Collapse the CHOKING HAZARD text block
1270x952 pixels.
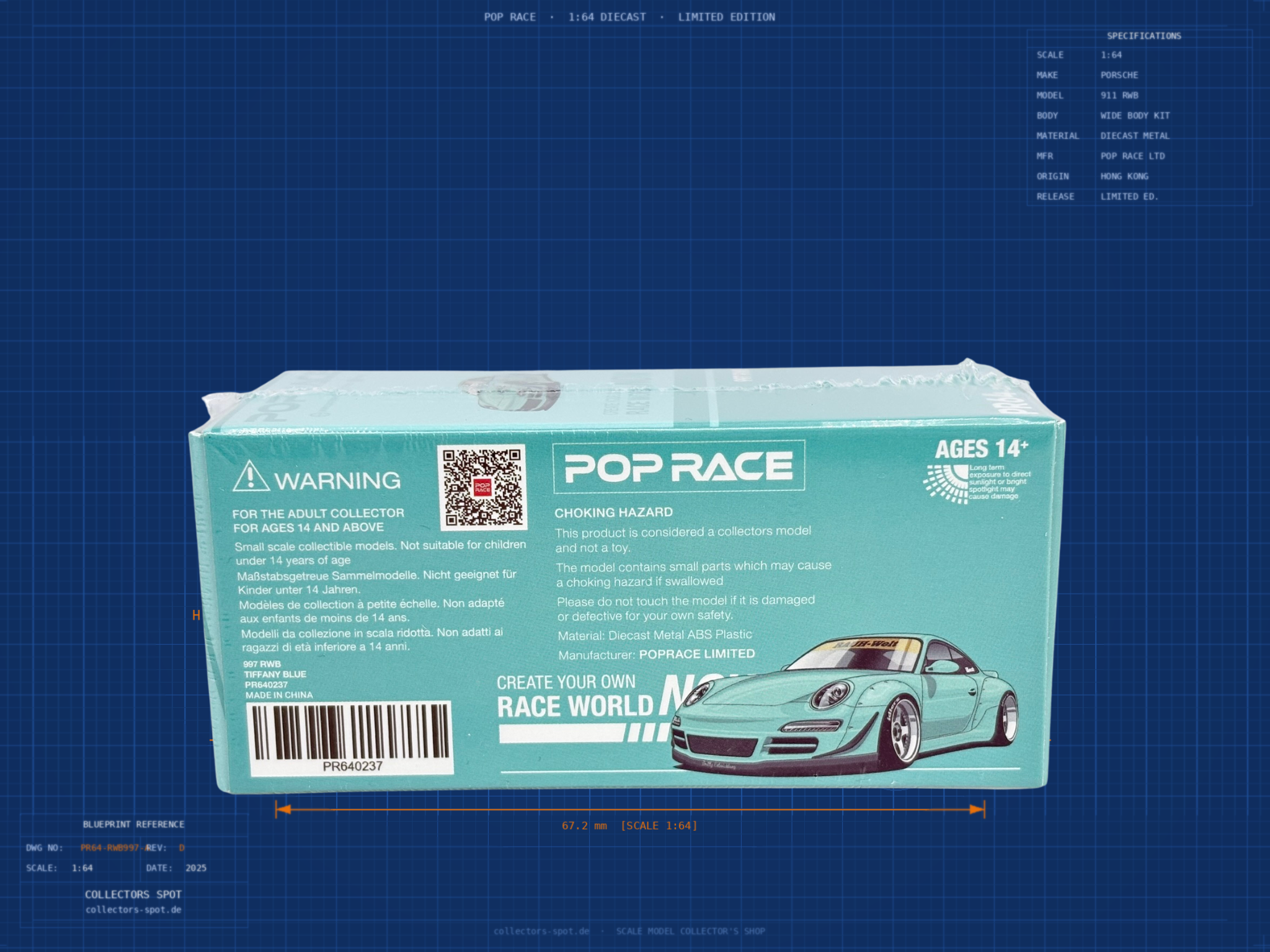(615, 513)
